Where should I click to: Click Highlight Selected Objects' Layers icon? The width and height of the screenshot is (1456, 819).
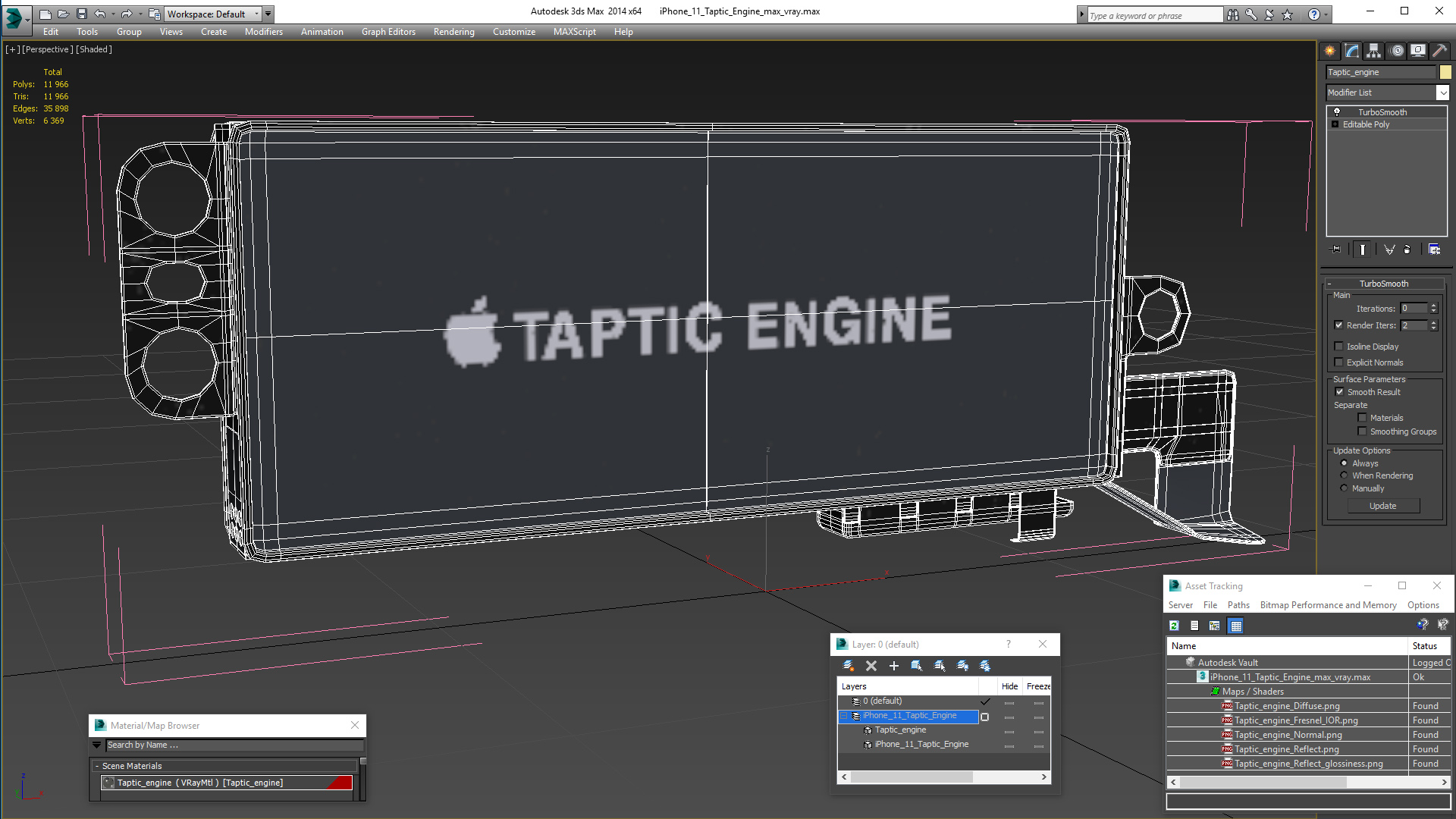click(x=940, y=666)
